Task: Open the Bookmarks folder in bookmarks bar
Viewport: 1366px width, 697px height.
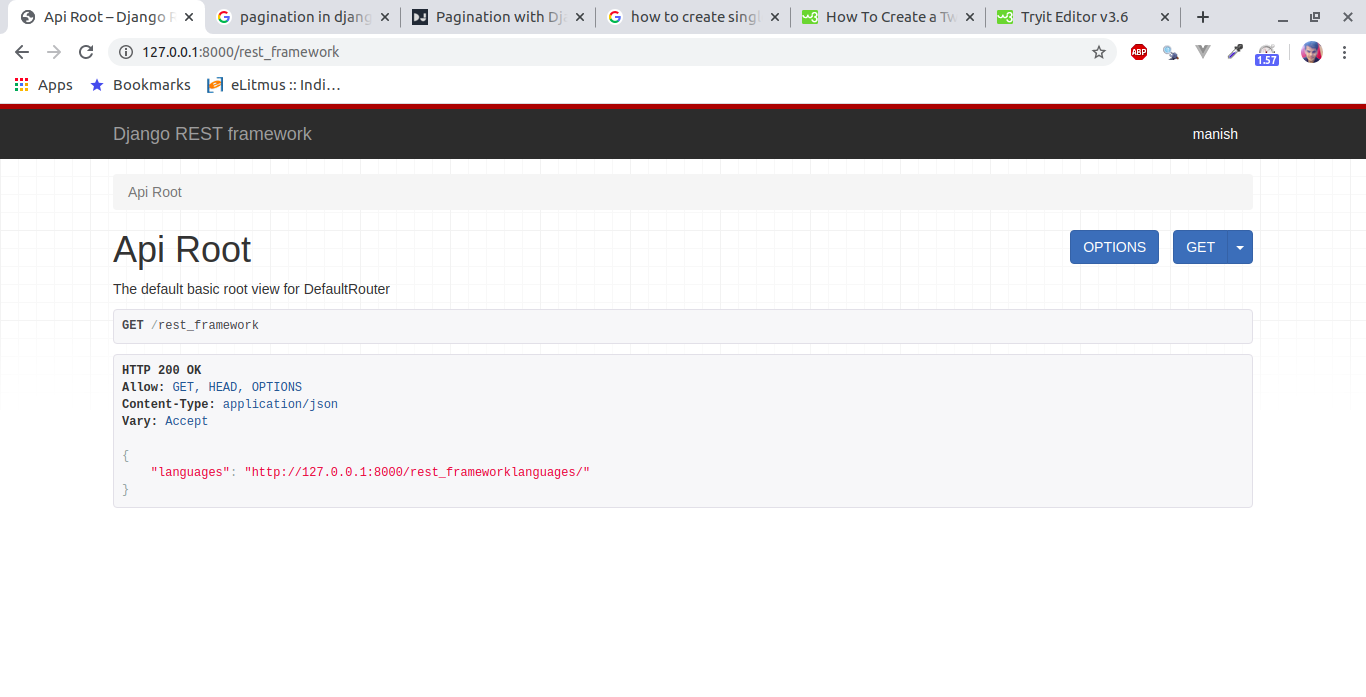Action: [x=140, y=85]
